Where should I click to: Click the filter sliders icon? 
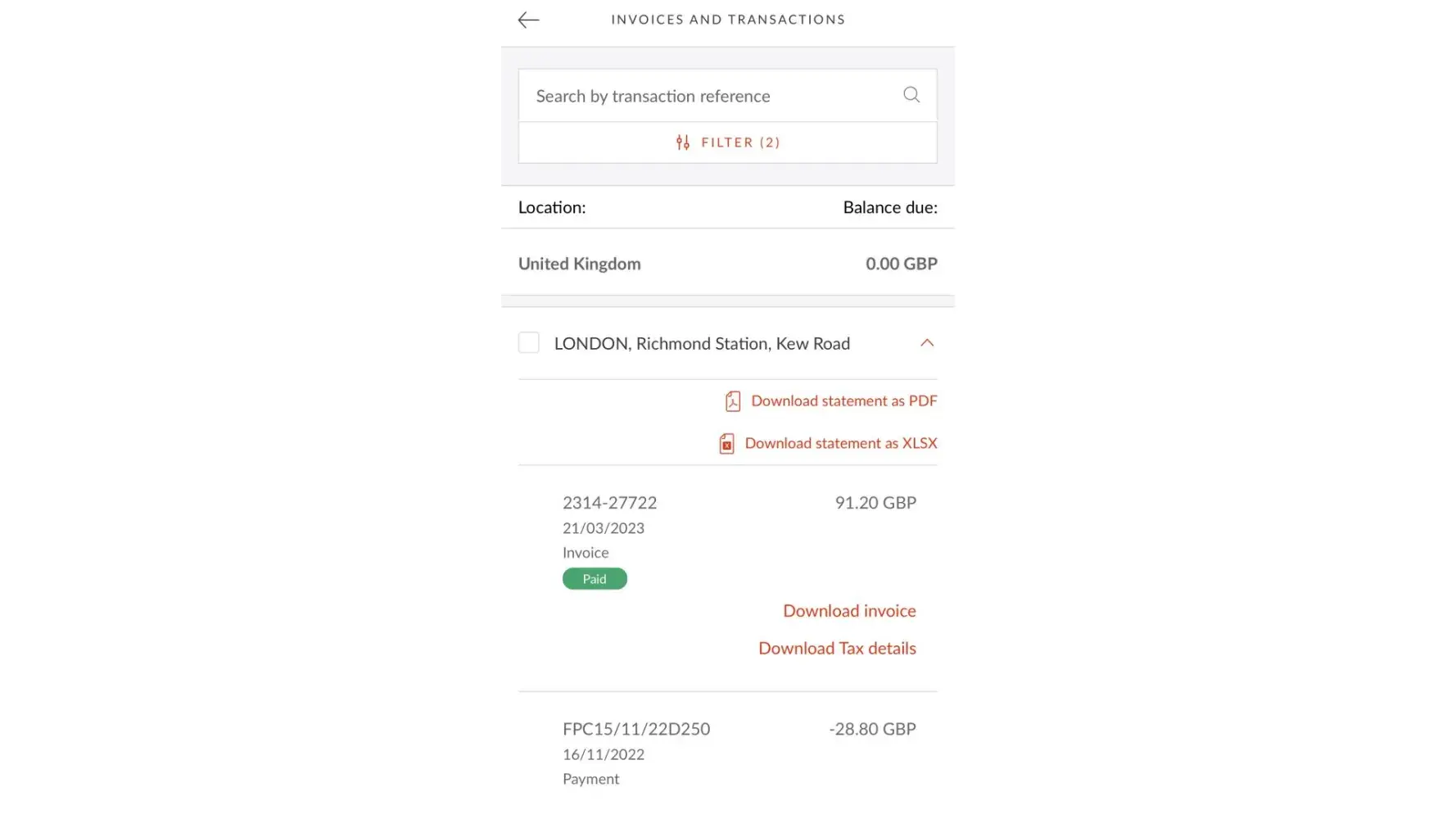pos(683,143)
